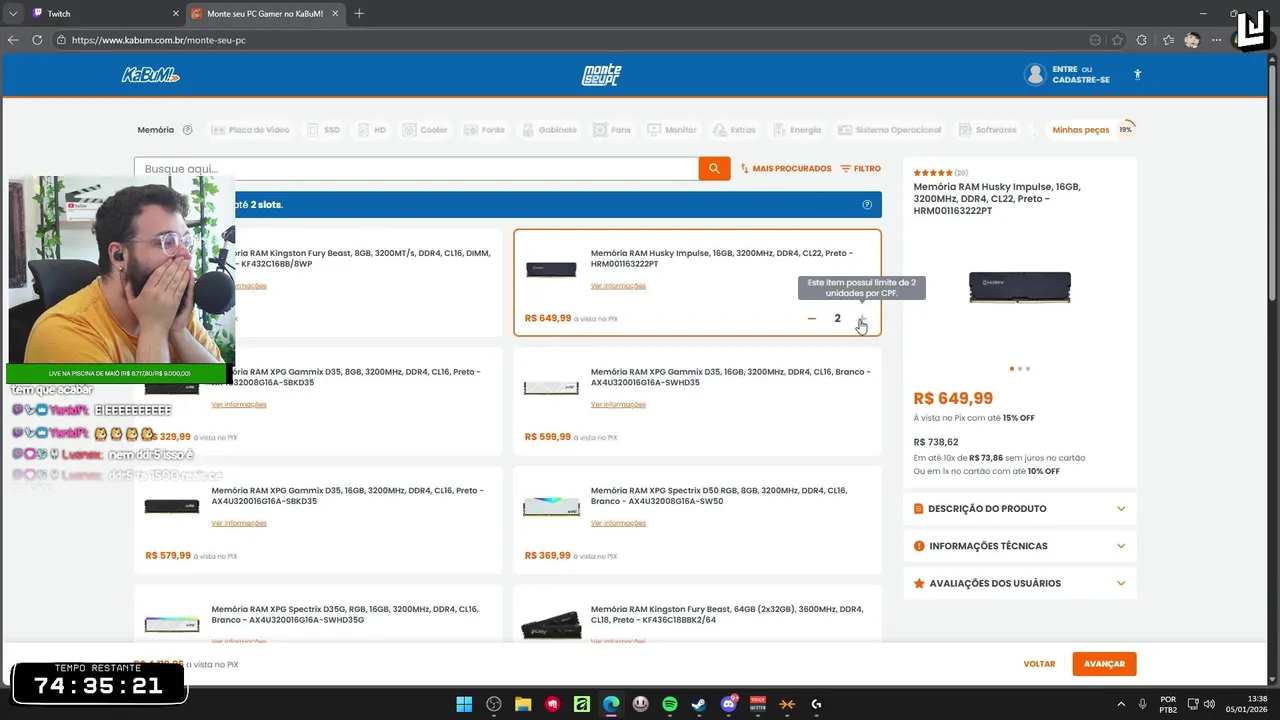Open Ver informações for Husky Impulse memory
Screen dimensions: 1280x720
point(618,286)
